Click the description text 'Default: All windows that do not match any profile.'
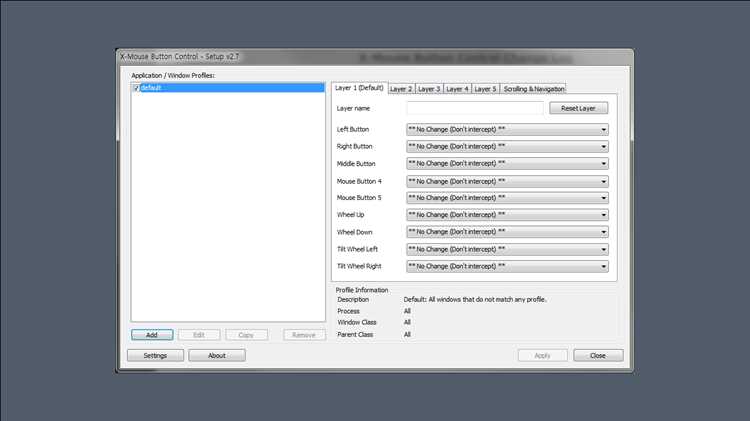 coord(475,299)
